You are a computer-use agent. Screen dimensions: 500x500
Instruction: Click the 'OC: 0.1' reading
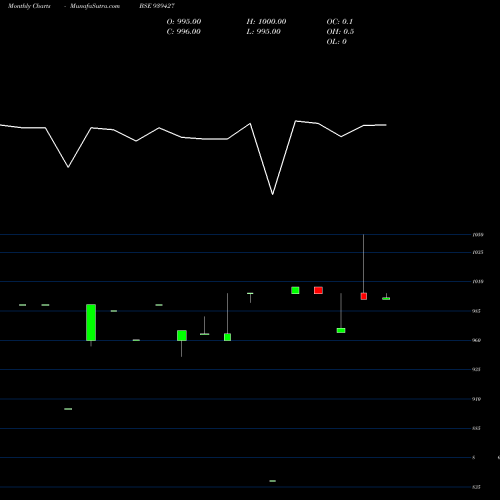(340, 22)
